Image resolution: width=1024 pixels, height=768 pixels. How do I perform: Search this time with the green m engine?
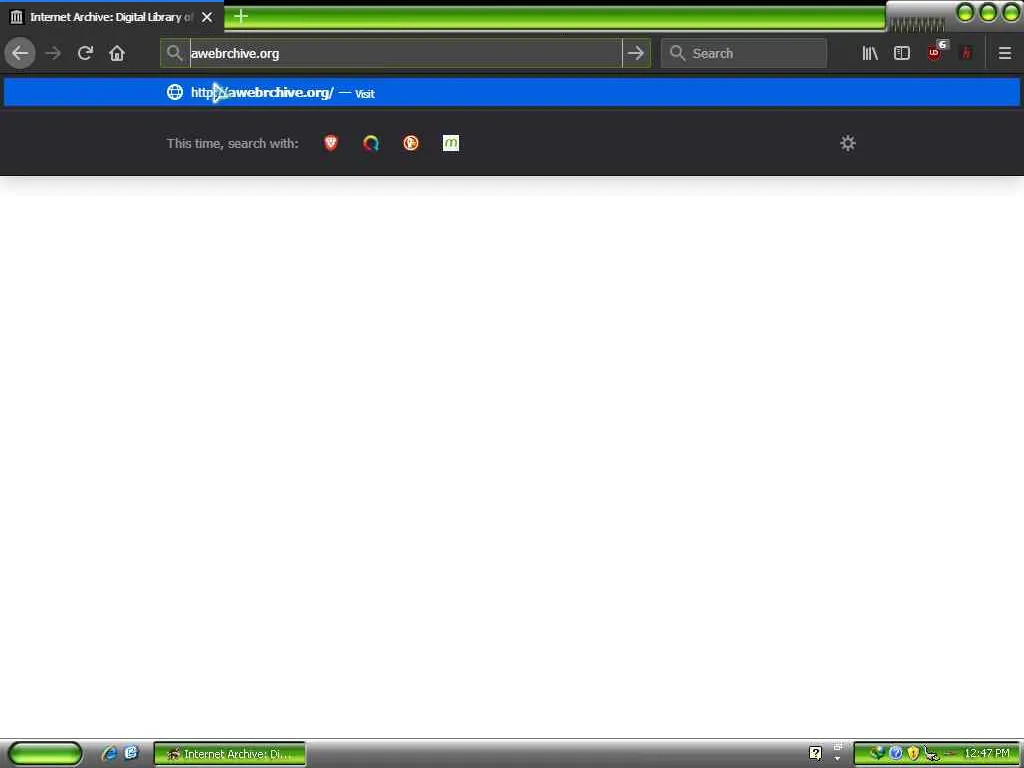pyautogui.click(x=451, y=143)
